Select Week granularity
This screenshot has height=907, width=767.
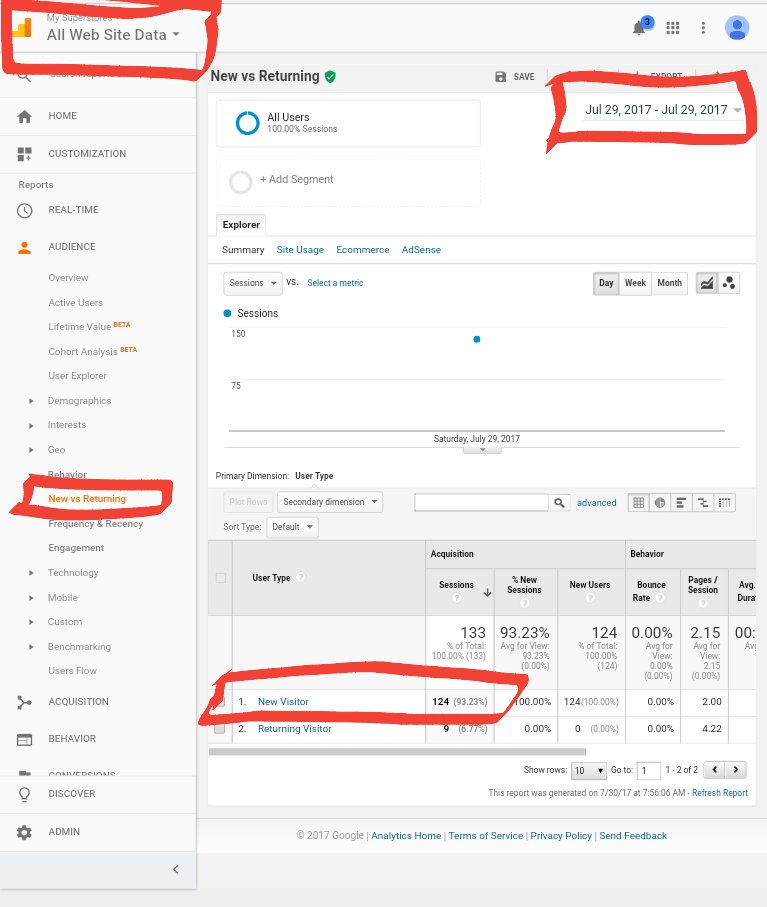pyautogui.click(x=635, y=283)
